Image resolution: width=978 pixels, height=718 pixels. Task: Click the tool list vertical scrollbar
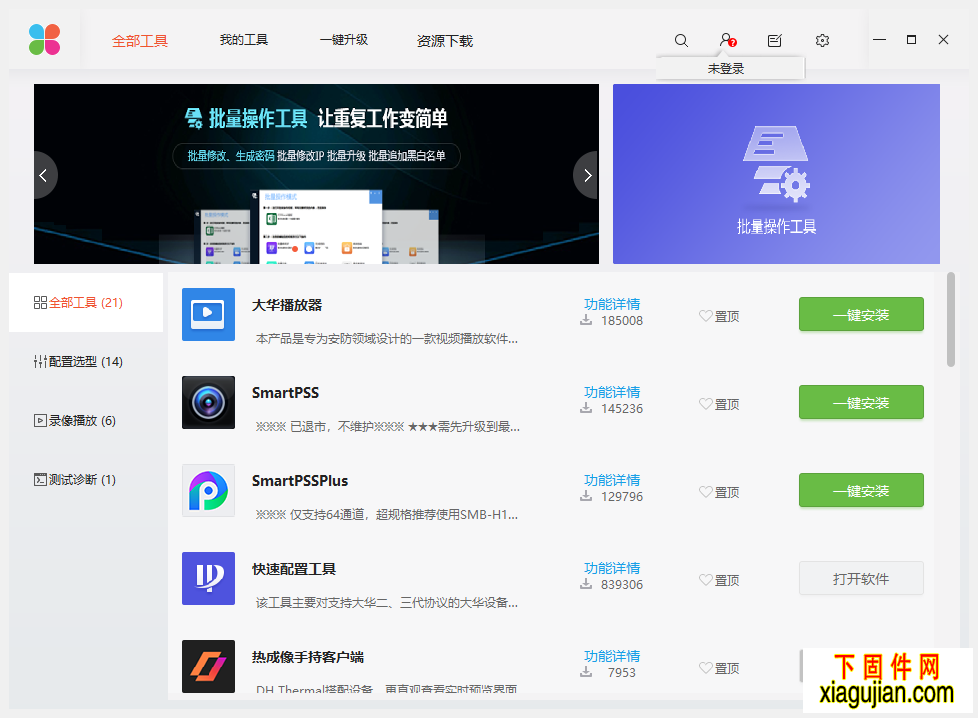coord(951,319)
